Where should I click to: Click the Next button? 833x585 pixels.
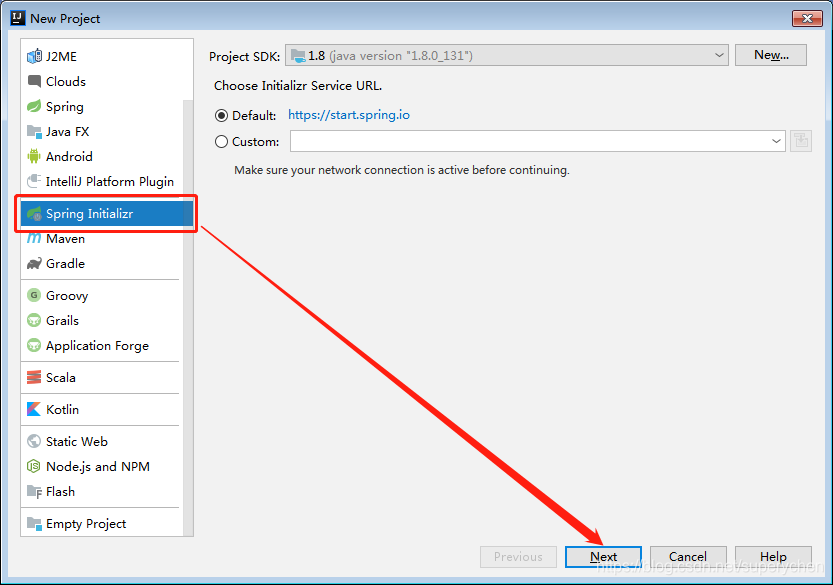pyautogui.click(x=603, y=556)
